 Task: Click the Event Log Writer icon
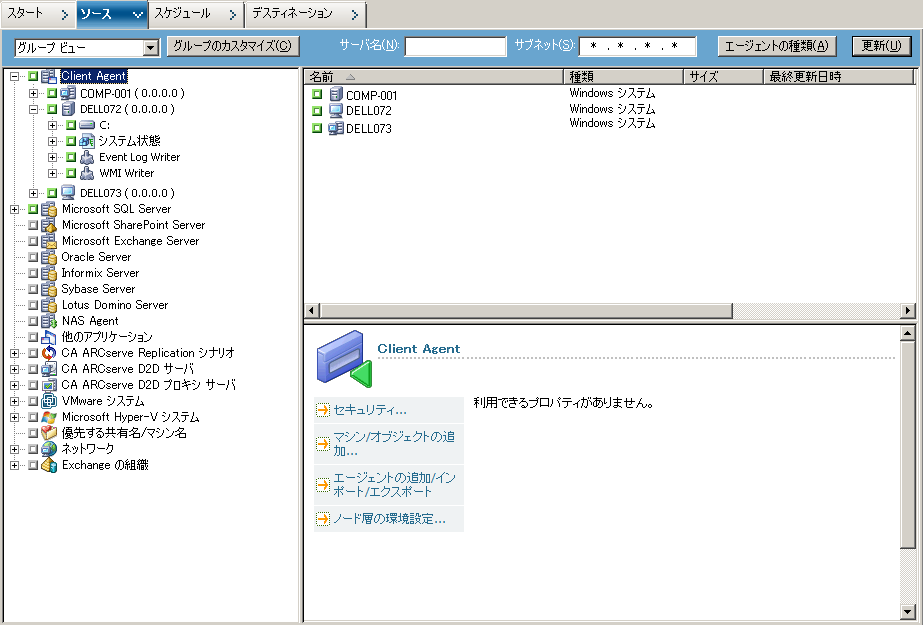(87, 157)
